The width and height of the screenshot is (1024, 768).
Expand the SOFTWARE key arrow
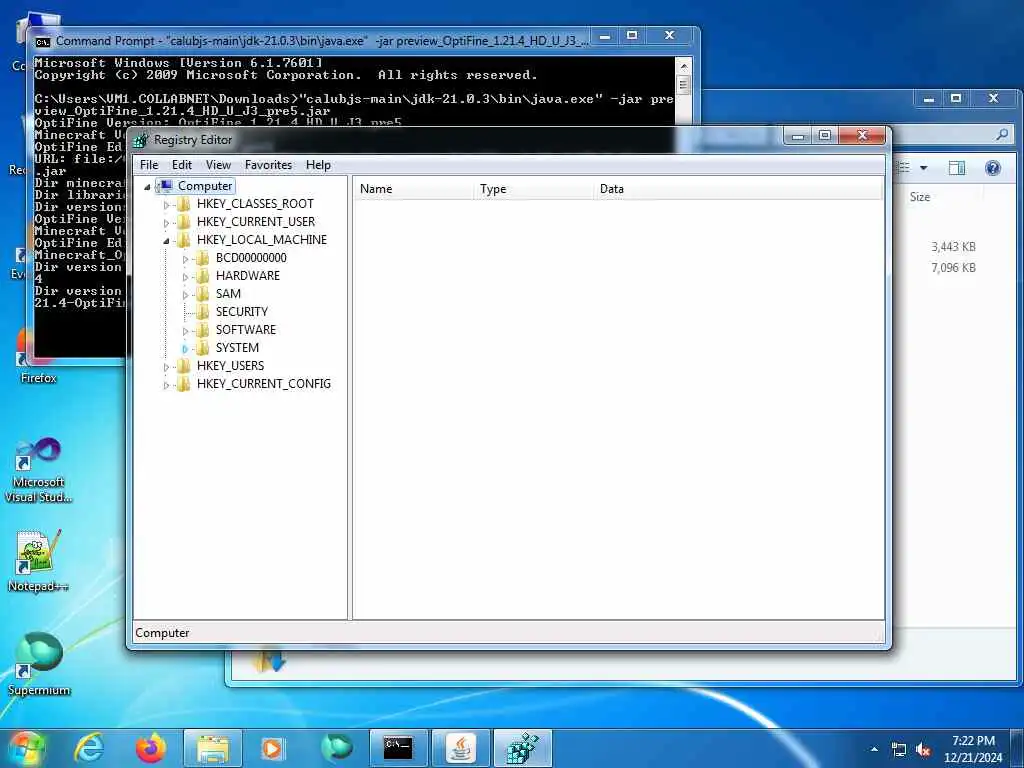185,330
